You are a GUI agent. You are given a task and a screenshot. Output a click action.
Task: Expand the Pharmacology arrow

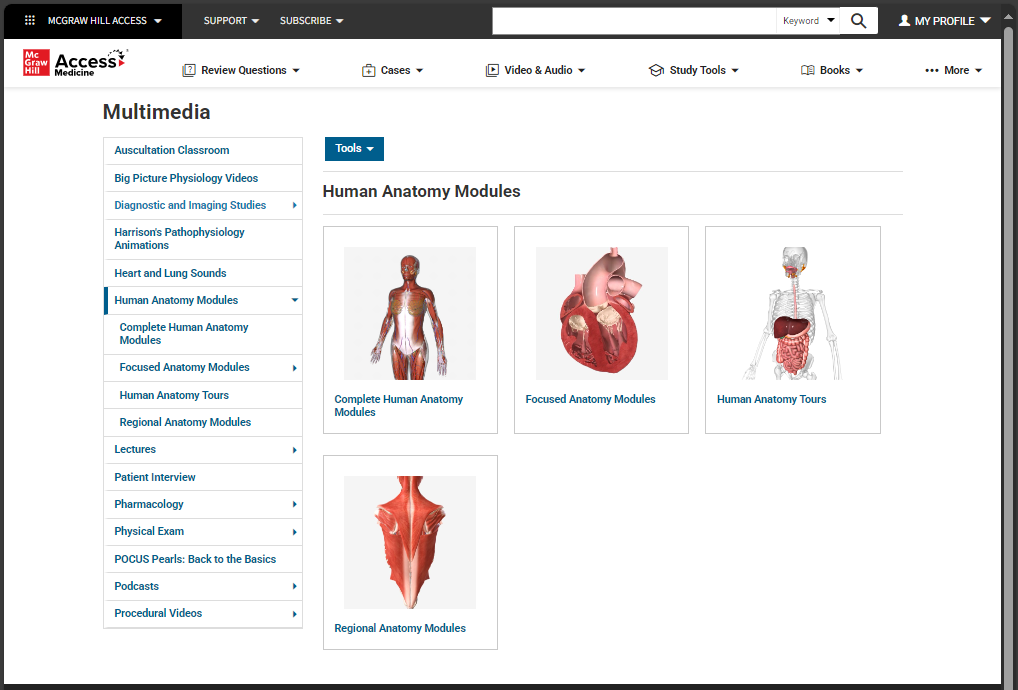coord(295,504)
